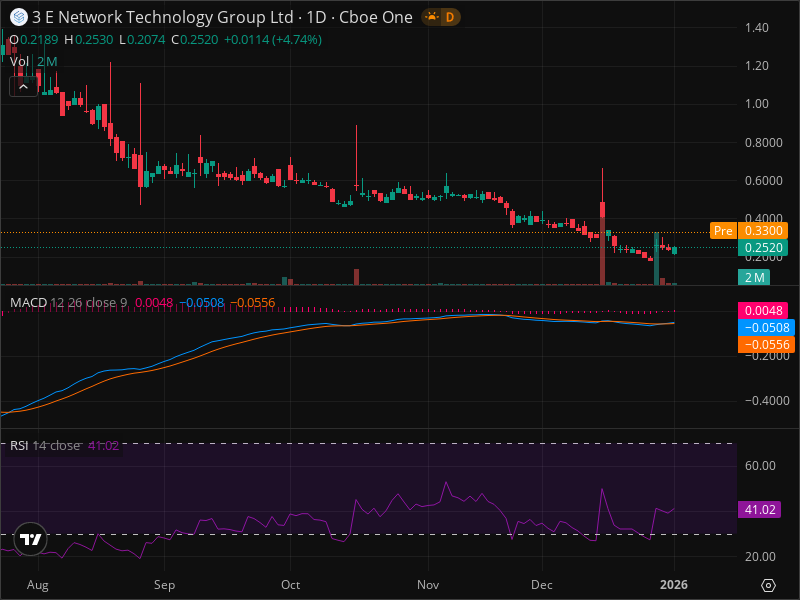Click the -0.0508 MACD line value label
The image size is (800, 600).
point(766,327)
